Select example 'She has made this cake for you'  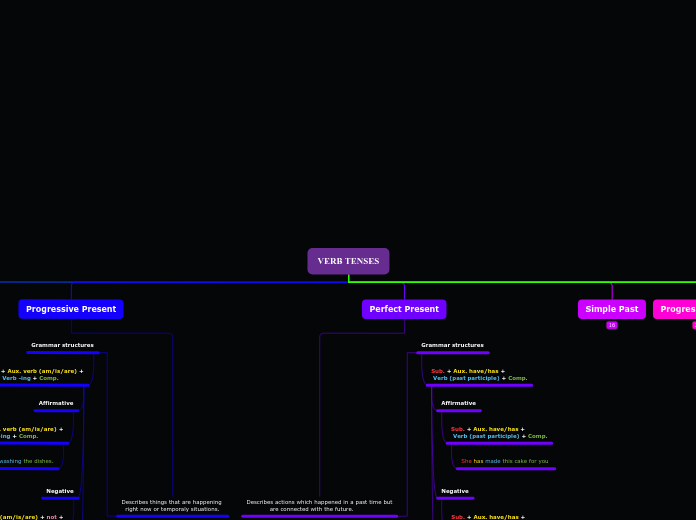tap(505, 461)
